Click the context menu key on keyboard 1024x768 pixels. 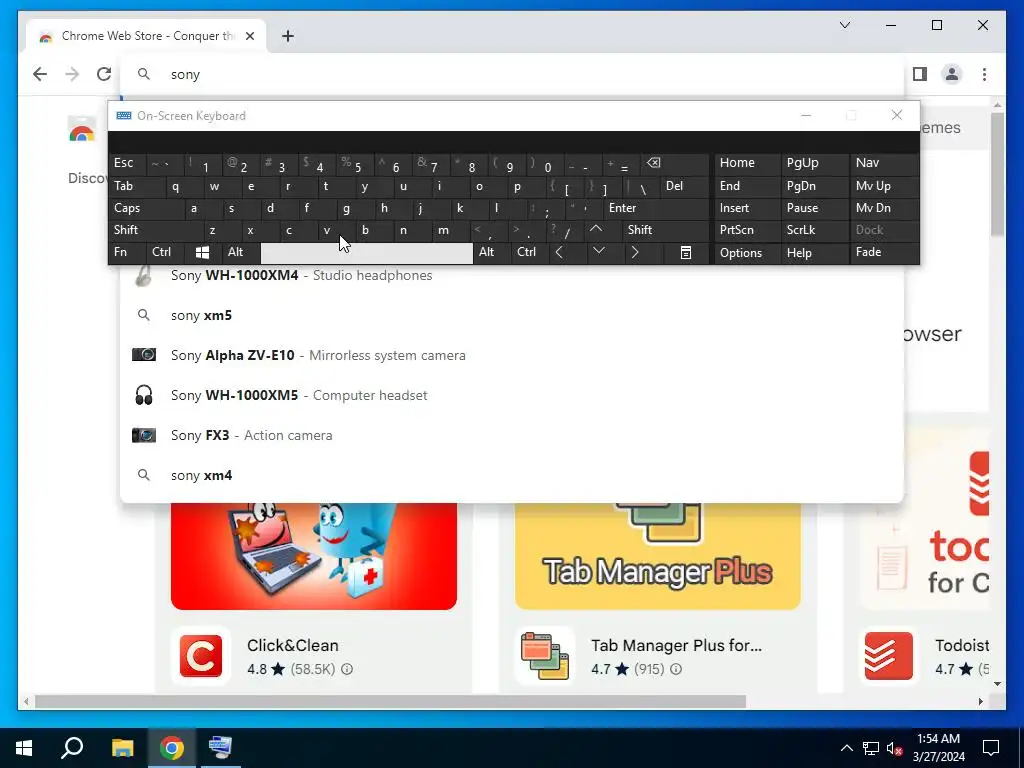(686, 252)
